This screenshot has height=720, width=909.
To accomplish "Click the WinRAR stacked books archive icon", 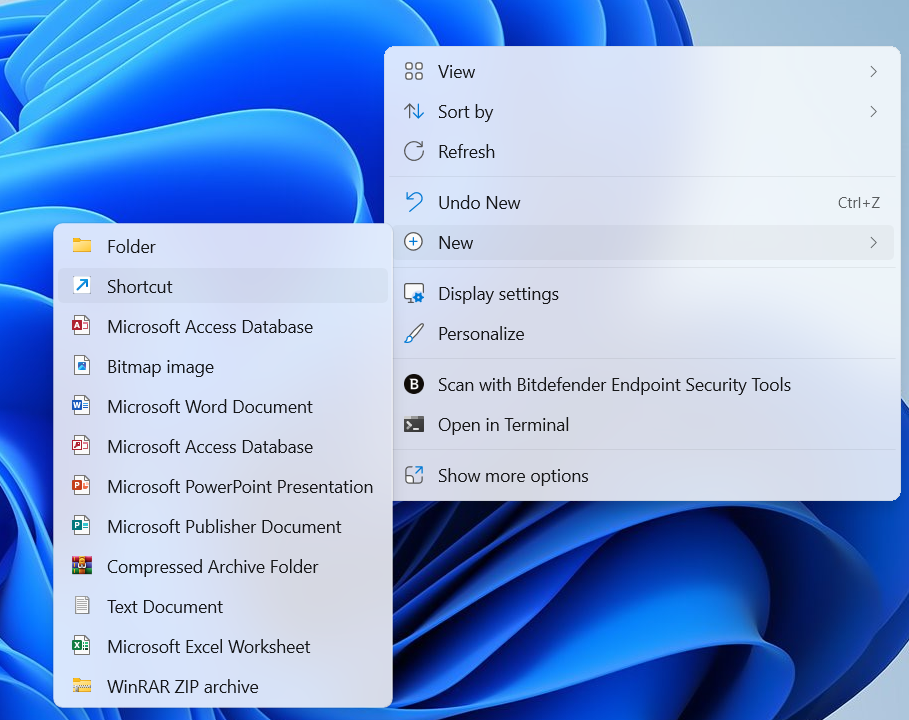I will (82, 565).
